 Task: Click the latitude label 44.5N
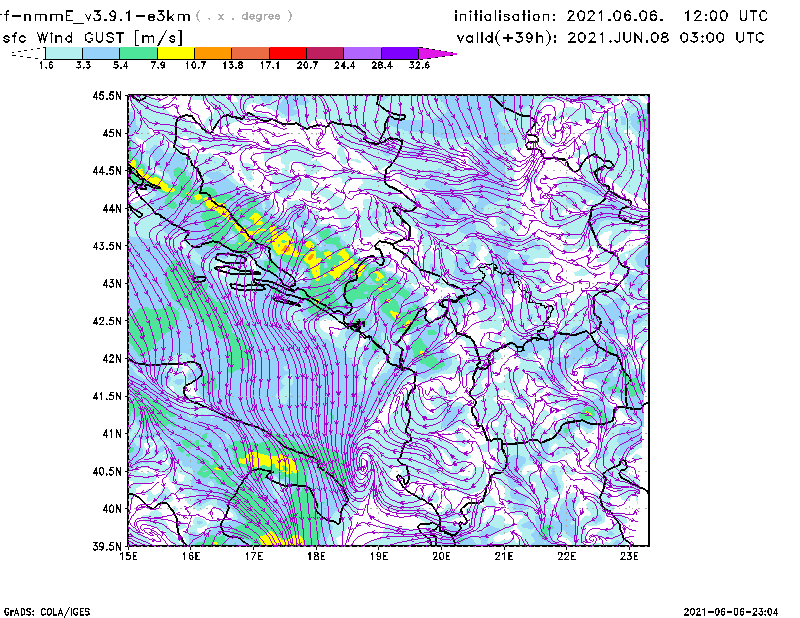coord(107,170)
